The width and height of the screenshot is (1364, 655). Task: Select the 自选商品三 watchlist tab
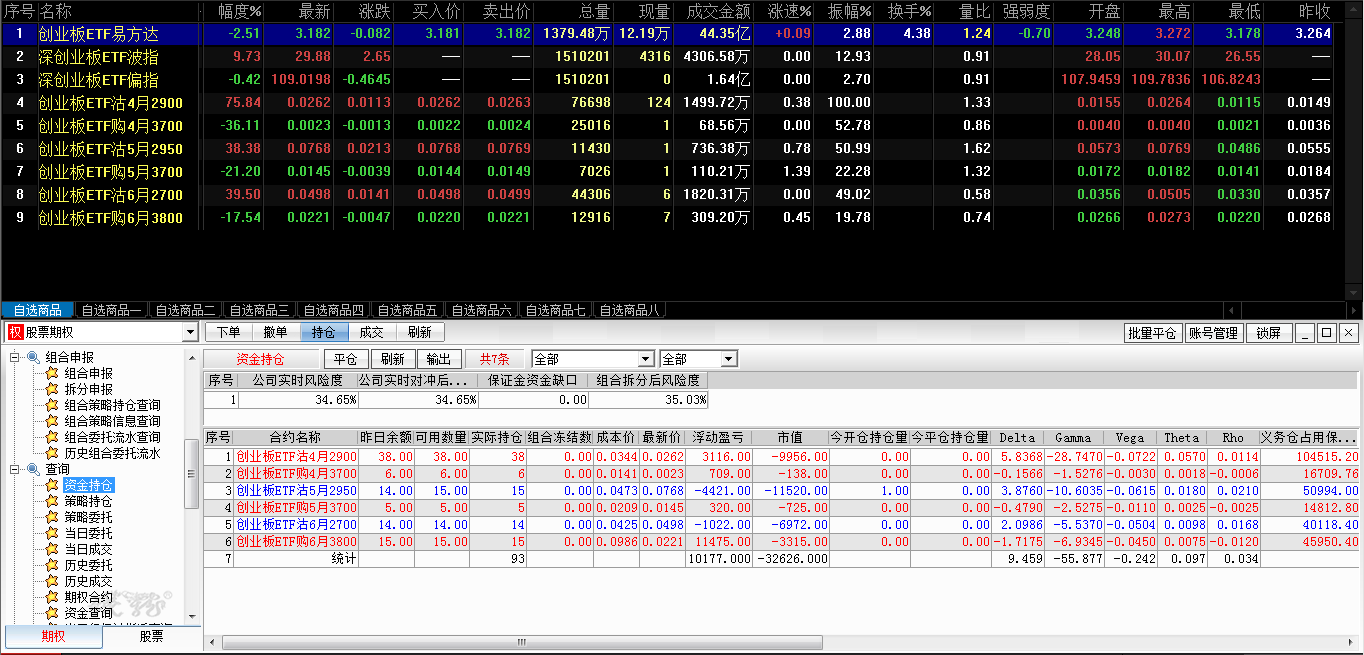[256, 310]
